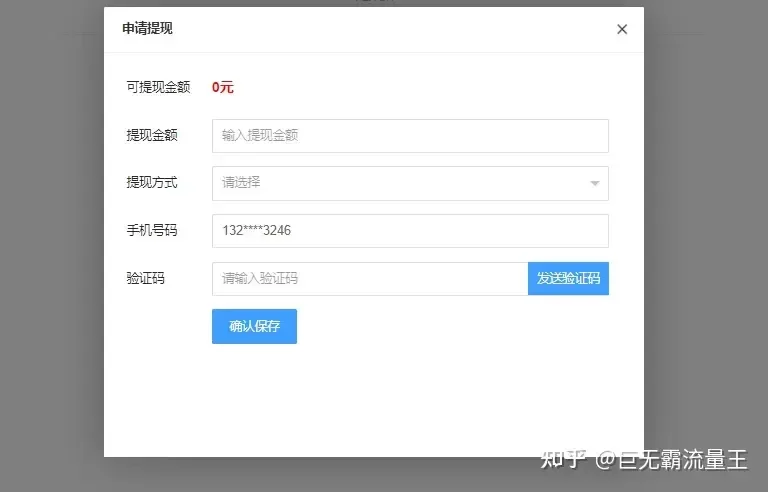Click the blue 确认保存 button
Screen dimensions: 768x492
coord(254,326)
